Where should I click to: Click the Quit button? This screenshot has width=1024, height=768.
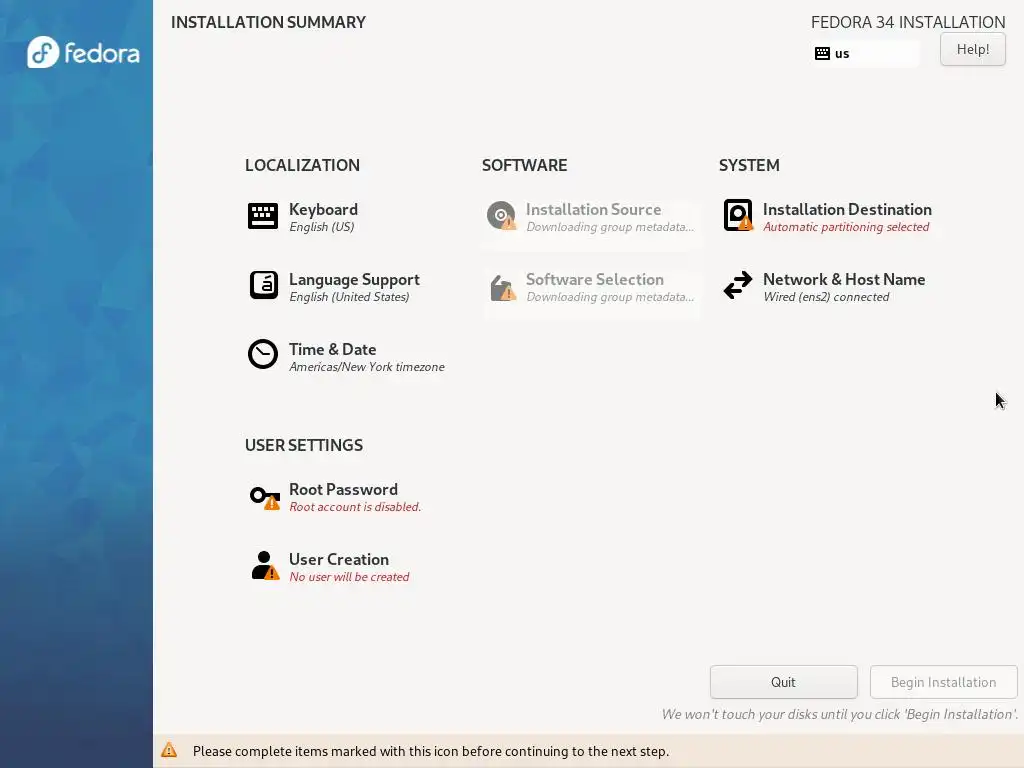783,682
